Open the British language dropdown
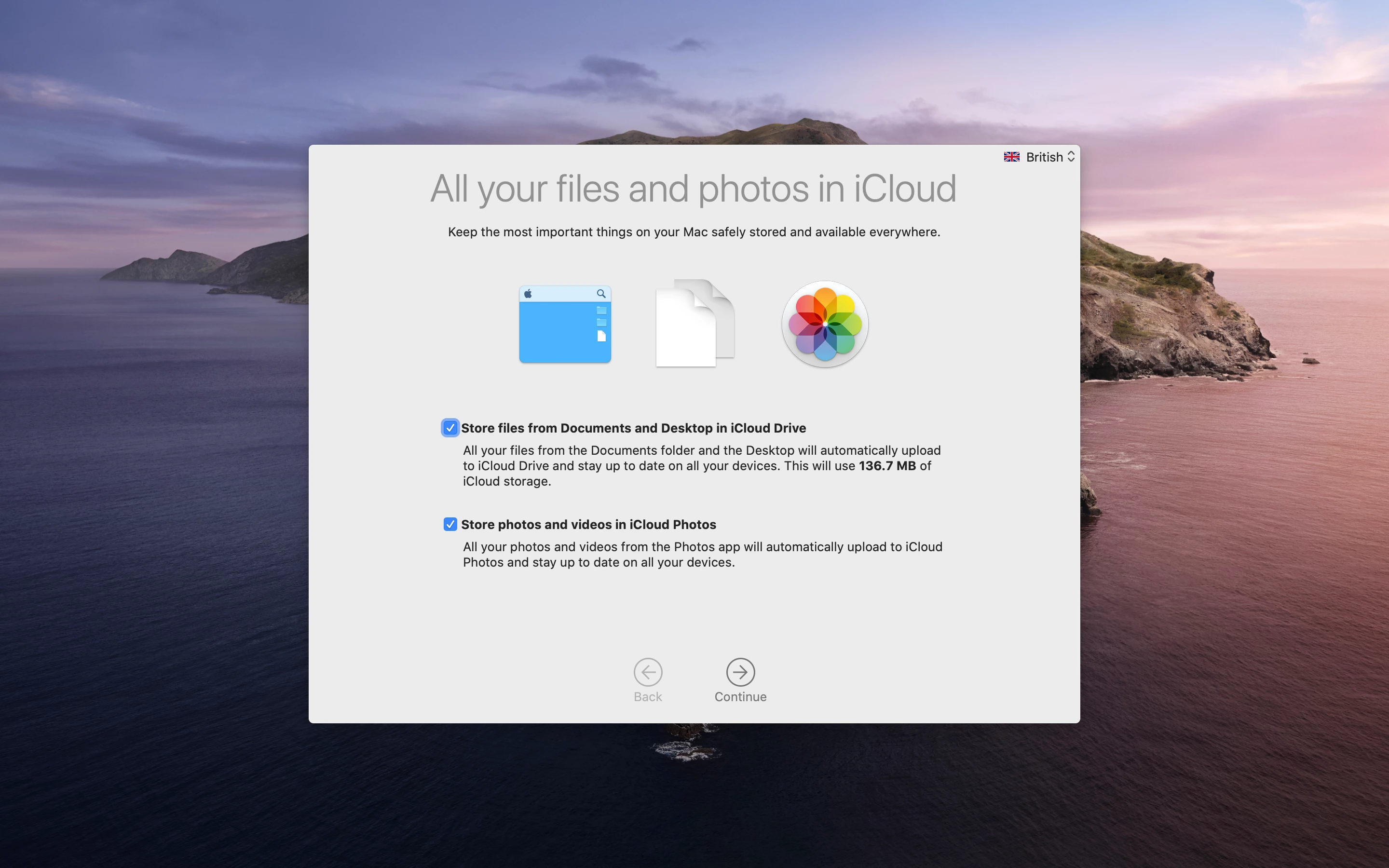This screenshot has height=868, width=1389. [x=1044, y=157]
